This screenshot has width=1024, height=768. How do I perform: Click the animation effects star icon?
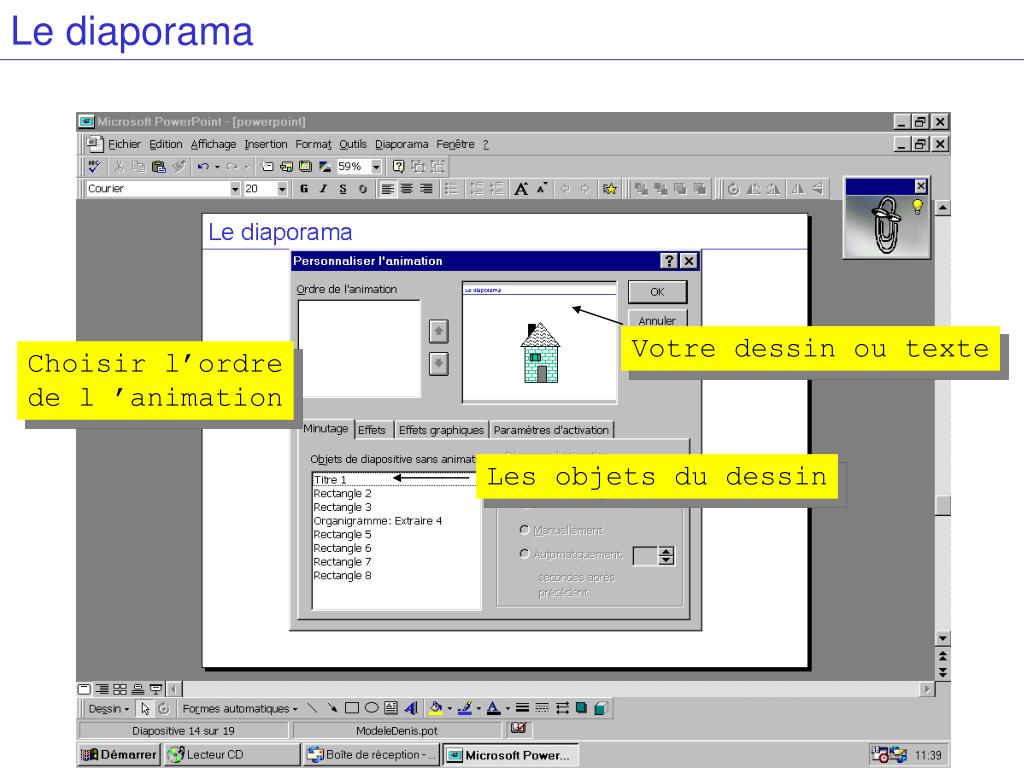(x=609, y=189)
